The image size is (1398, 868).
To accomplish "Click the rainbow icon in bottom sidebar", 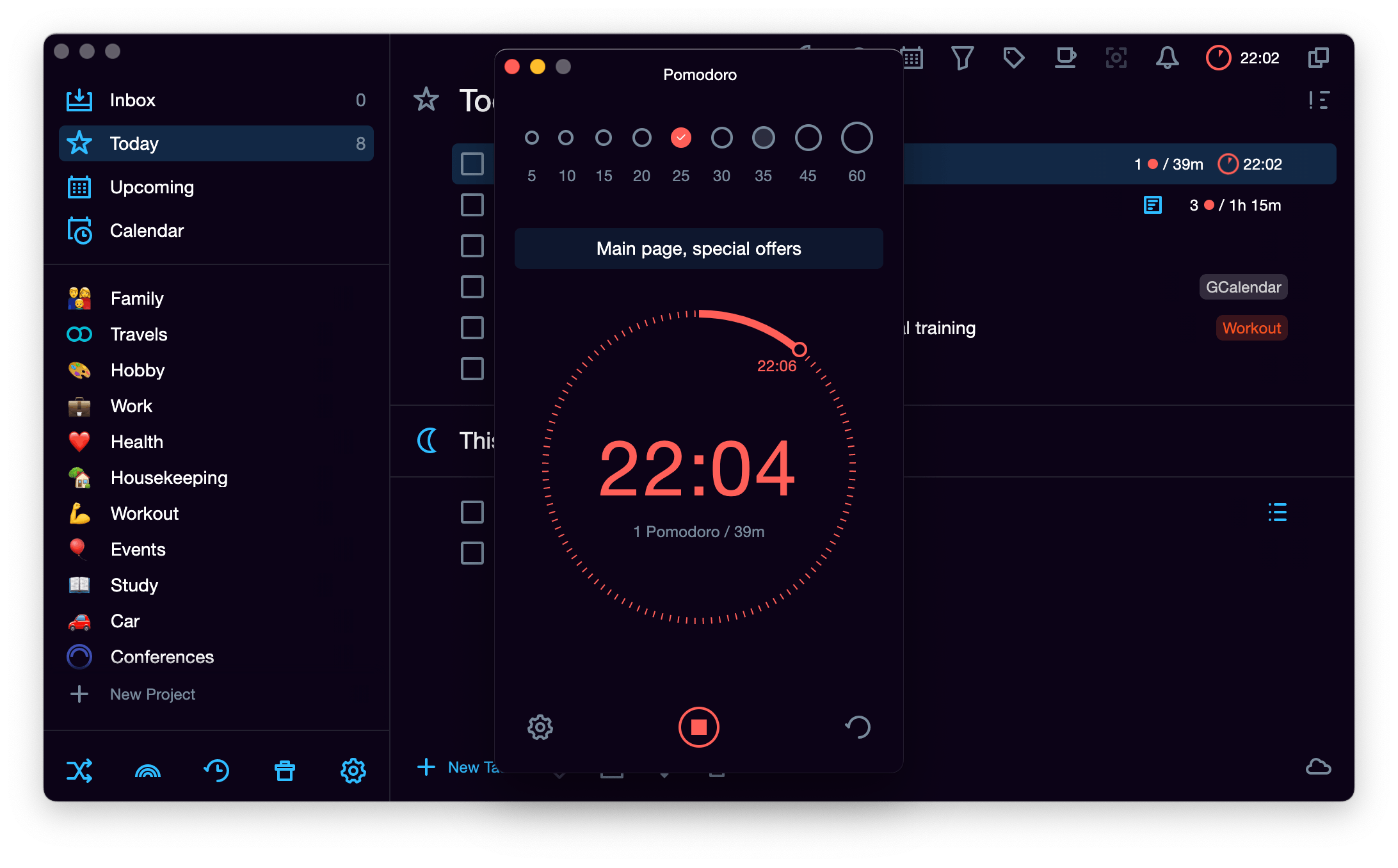I will 148,771.
